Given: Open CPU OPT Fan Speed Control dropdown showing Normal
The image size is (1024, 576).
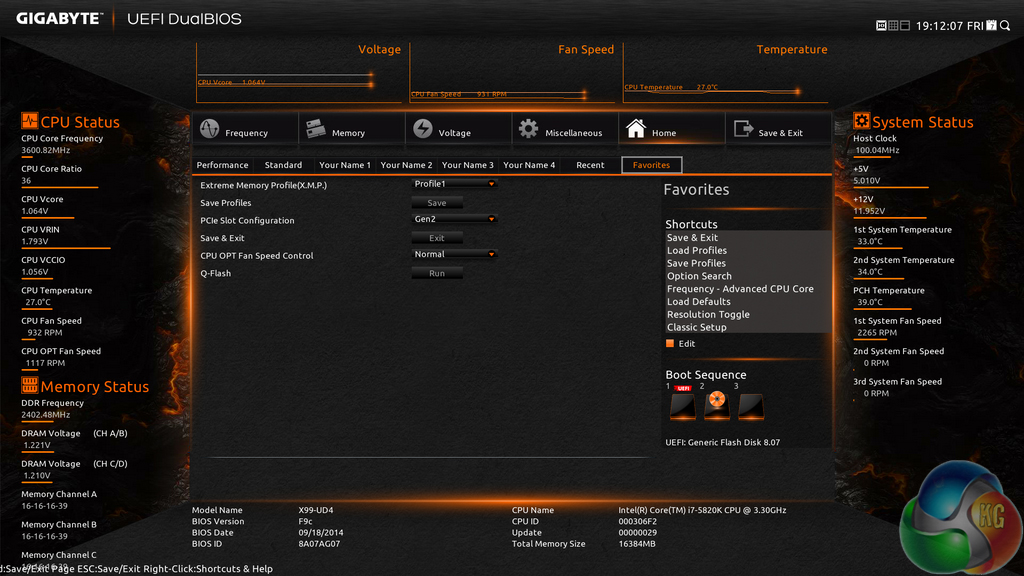Looking at the screenshot, I should coord(455,255).
